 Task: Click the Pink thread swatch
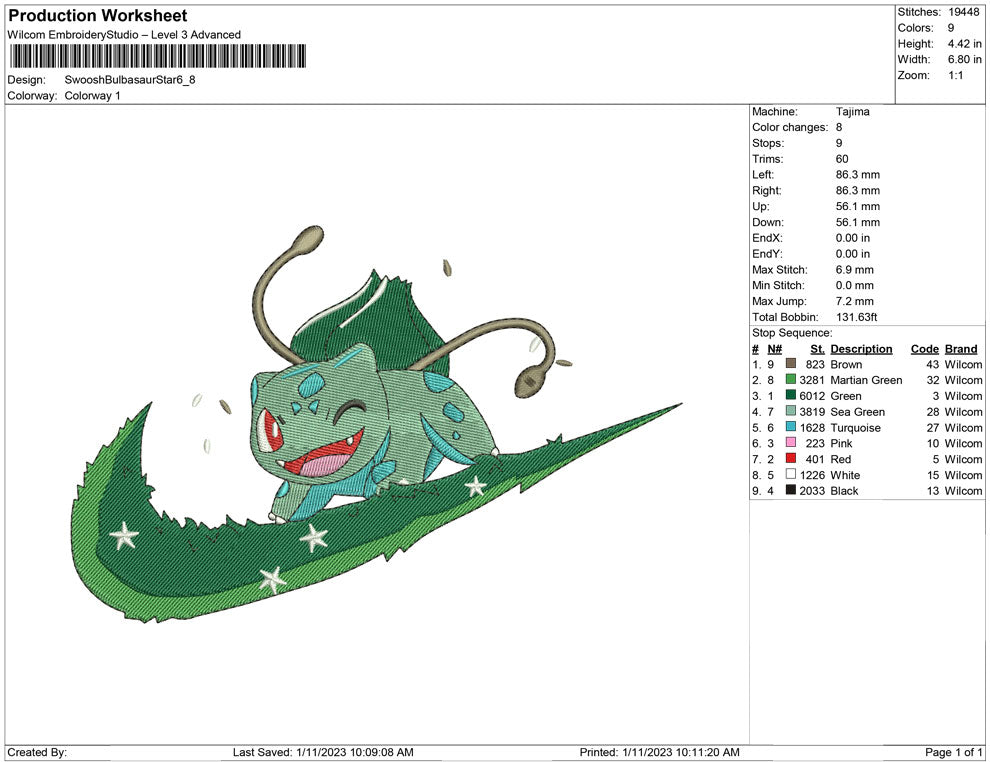(790, 443)
